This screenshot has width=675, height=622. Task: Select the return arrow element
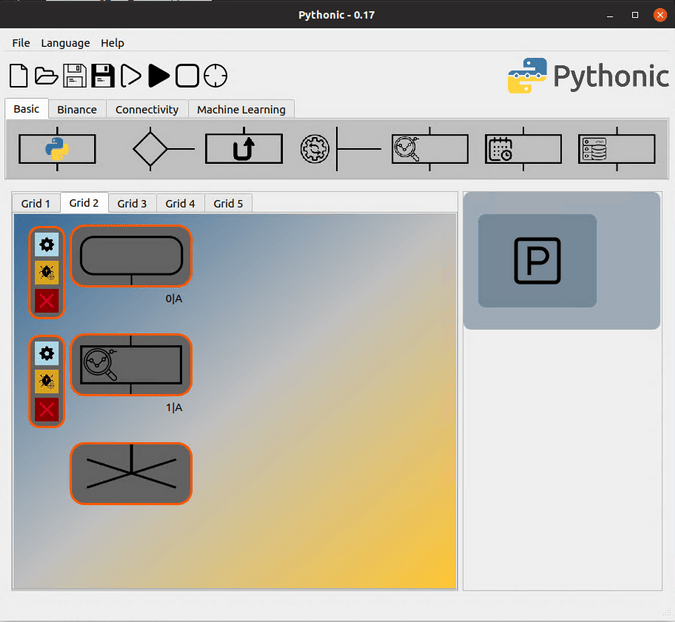pyautogui.click(x=244, y=149)
